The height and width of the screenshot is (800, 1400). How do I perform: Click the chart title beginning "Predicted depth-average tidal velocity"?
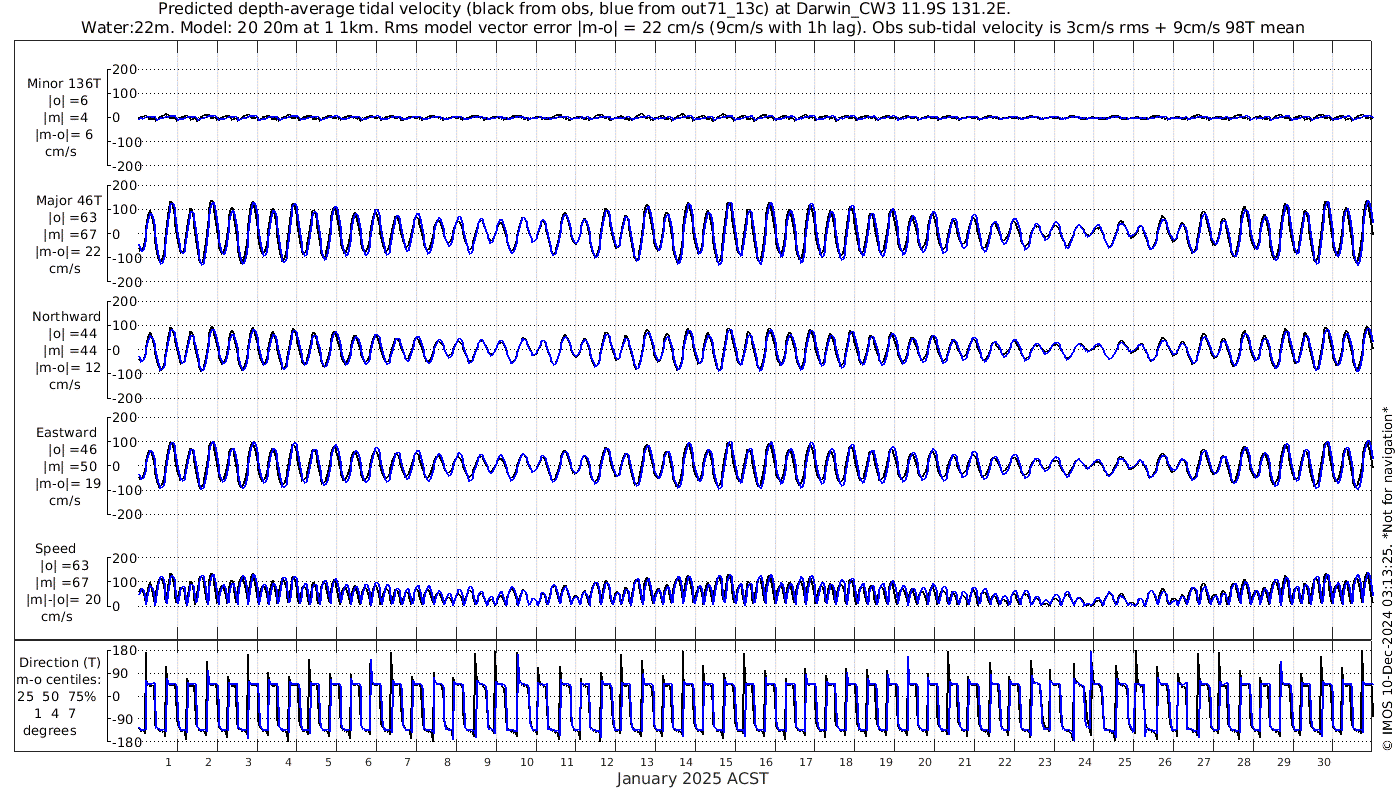click(585, 9)
